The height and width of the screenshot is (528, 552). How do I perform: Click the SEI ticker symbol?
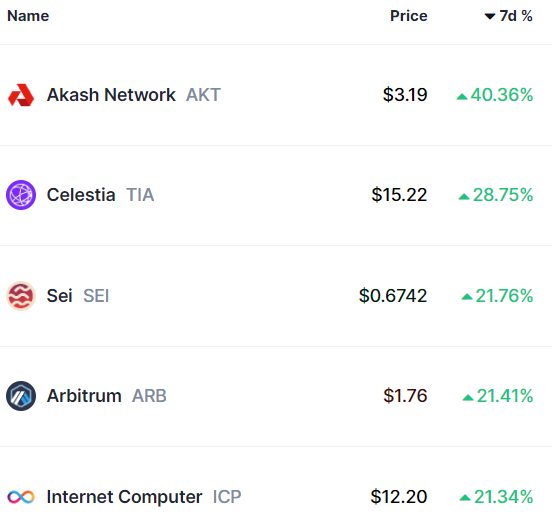click(96, 296)
